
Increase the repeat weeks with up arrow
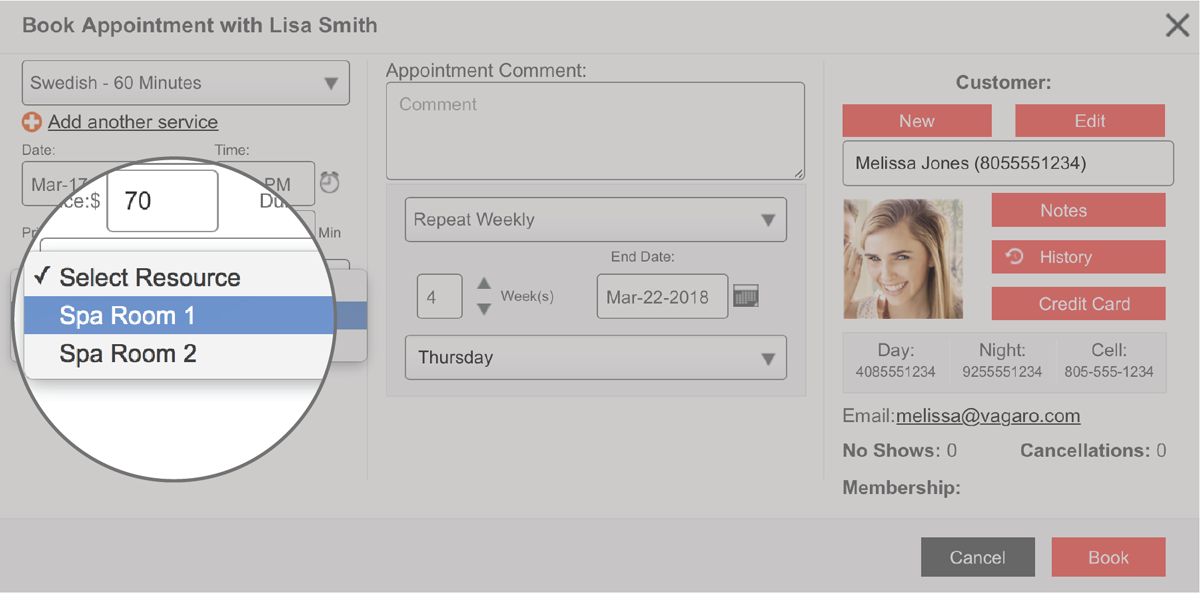(x=484, y=285)
